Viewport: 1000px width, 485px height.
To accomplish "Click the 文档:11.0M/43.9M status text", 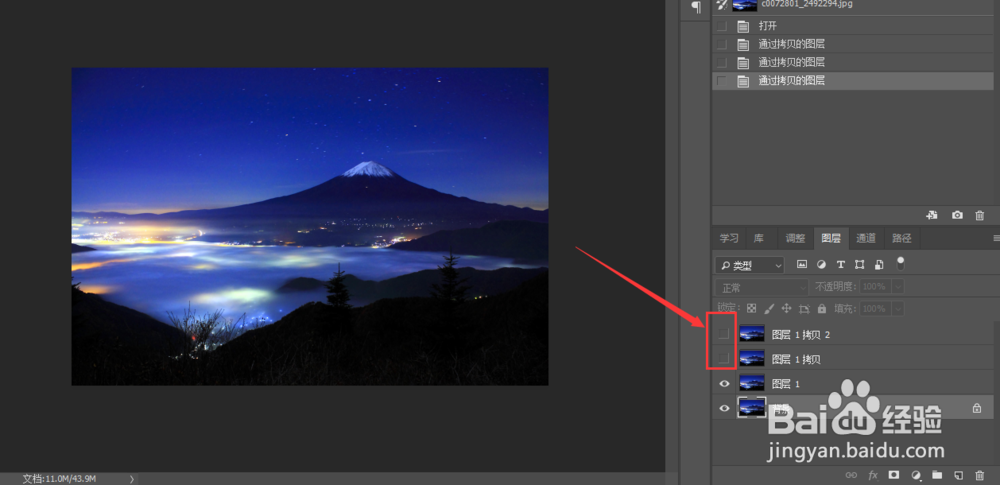I will point(60,479).
